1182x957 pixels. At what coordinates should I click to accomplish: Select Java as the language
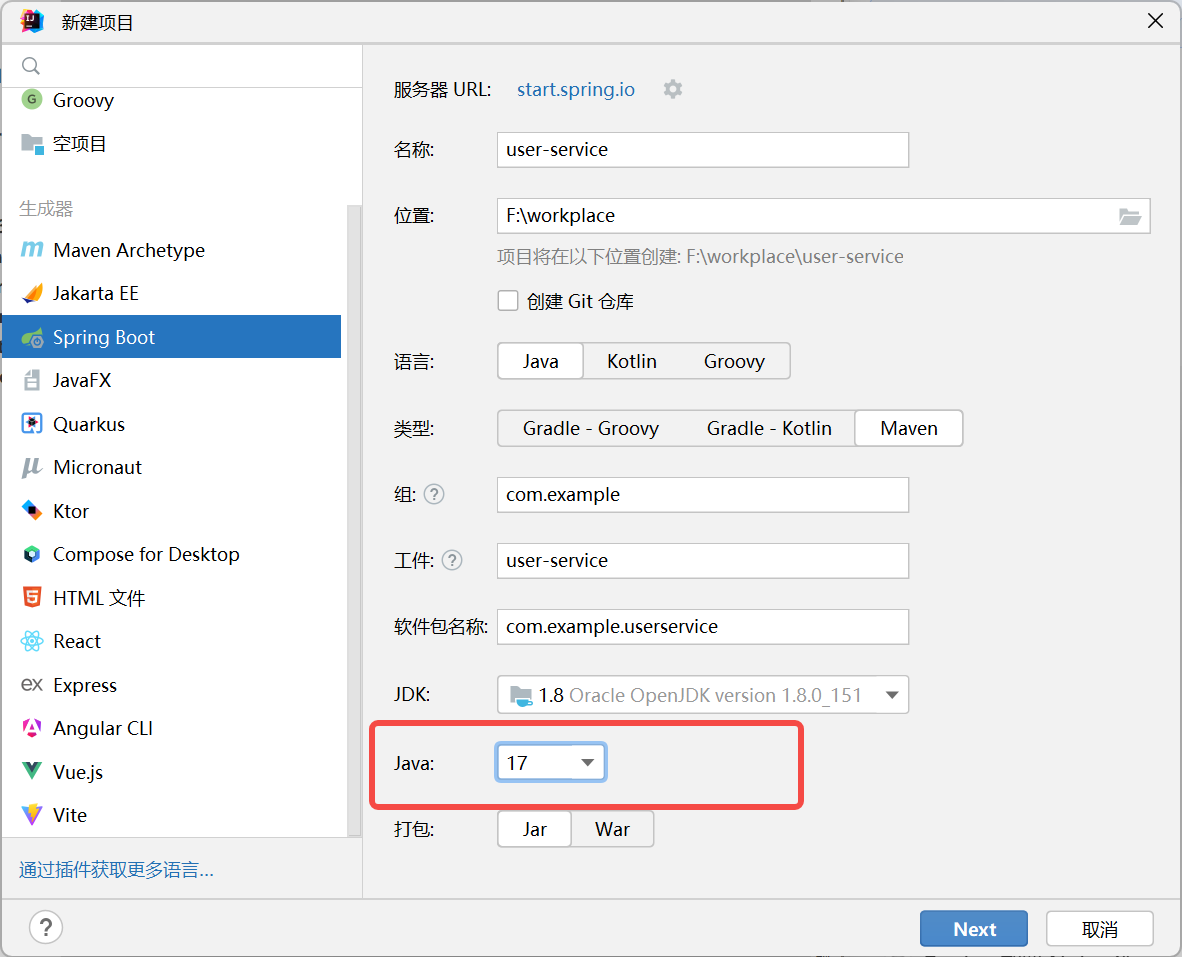point(540,361)
